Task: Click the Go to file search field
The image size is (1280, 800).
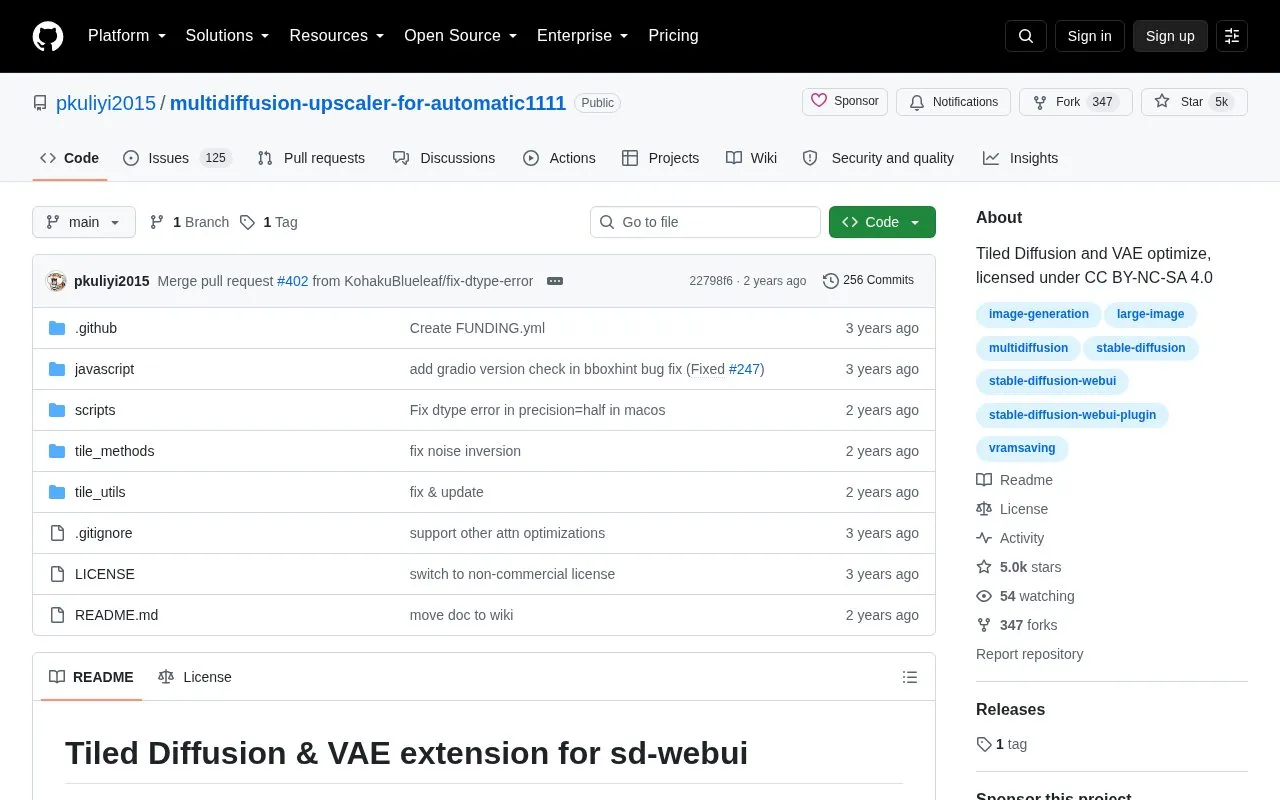Action: 705,222
